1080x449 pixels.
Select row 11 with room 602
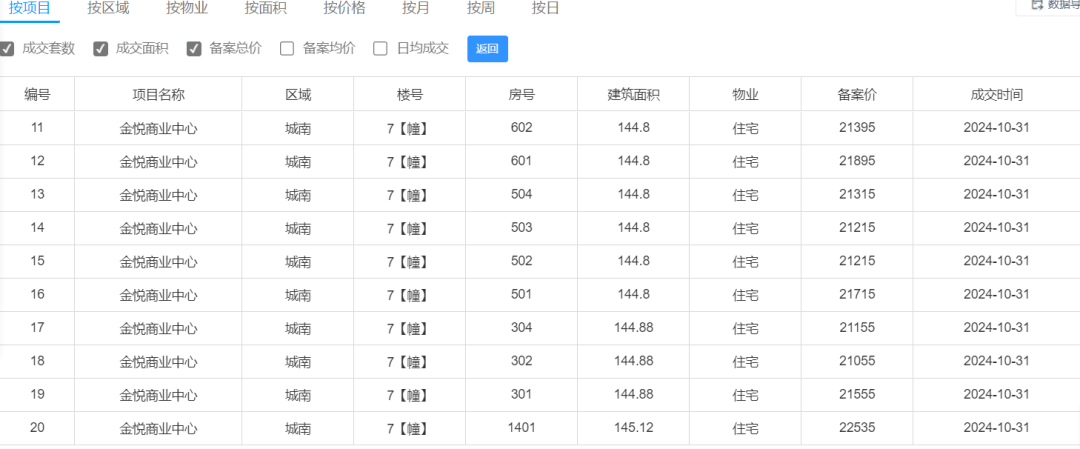click(x=540, y=128)
